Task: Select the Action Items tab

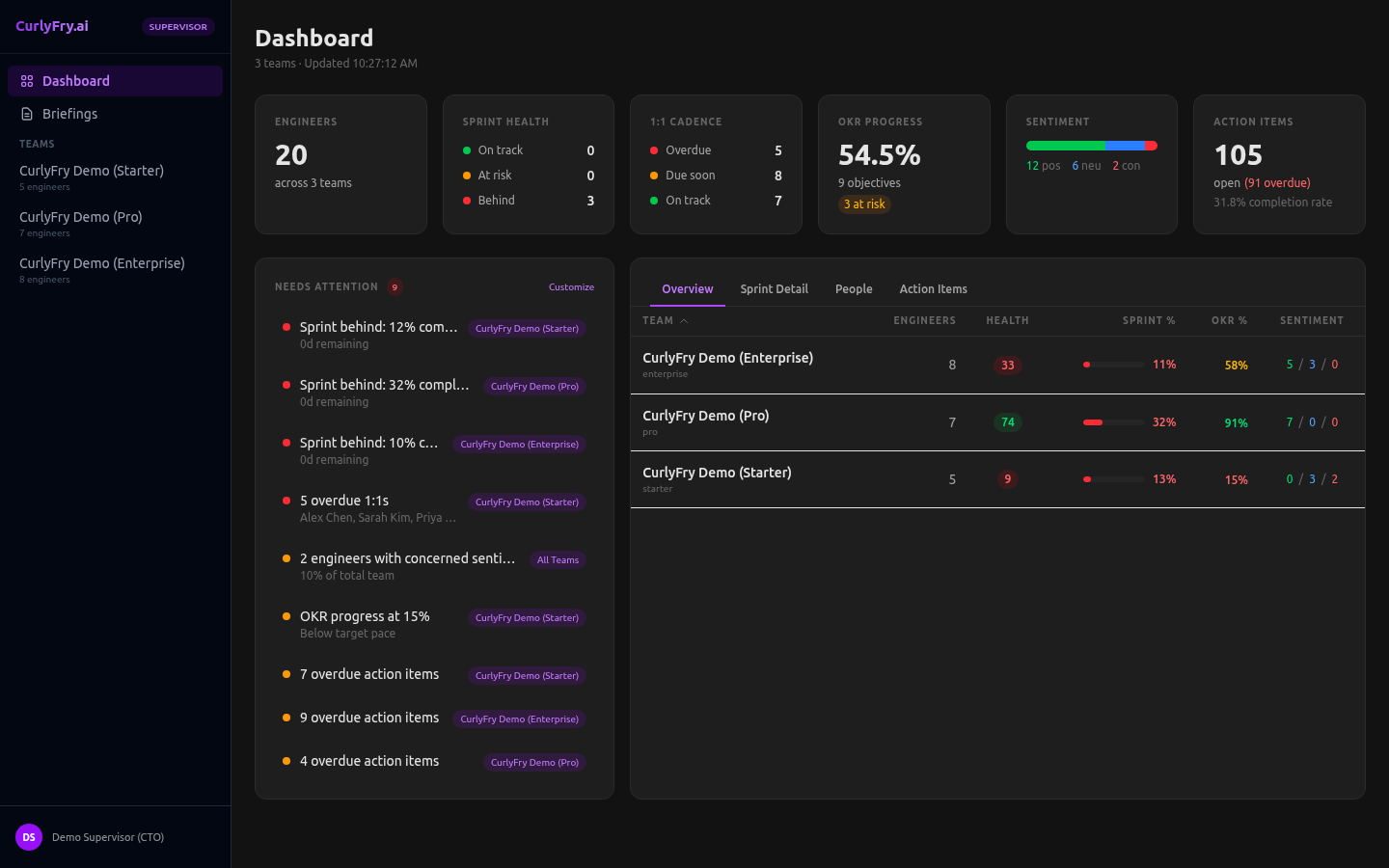Action: pyautogui.click(x=933, y=288)
